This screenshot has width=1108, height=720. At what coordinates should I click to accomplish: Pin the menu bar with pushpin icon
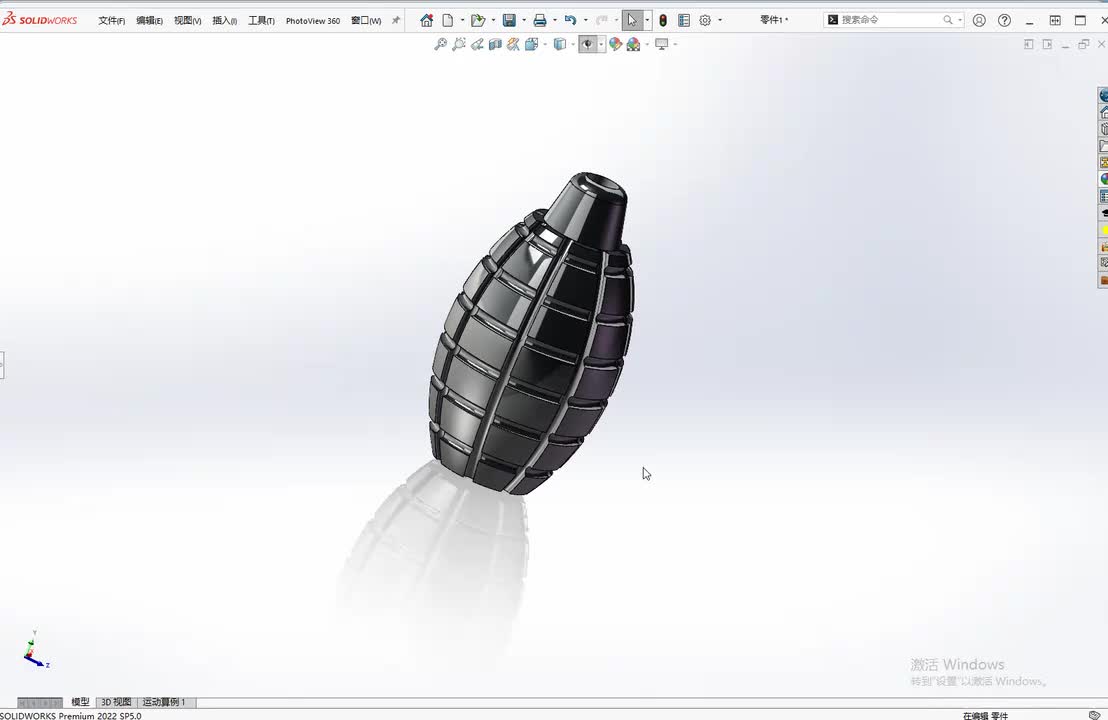[x=396, y=20]
